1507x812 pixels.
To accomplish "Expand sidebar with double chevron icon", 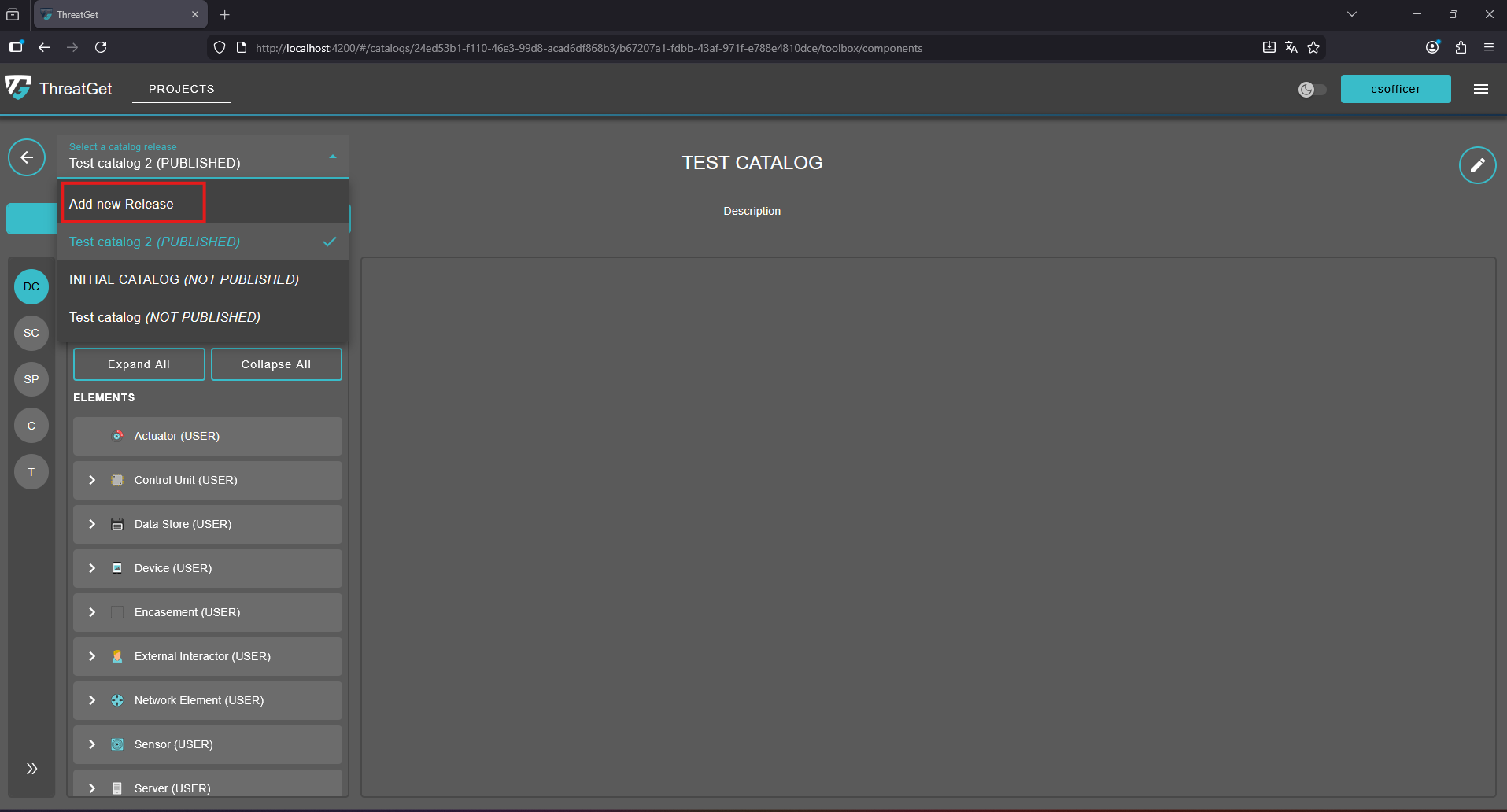I will click(31, 769).
